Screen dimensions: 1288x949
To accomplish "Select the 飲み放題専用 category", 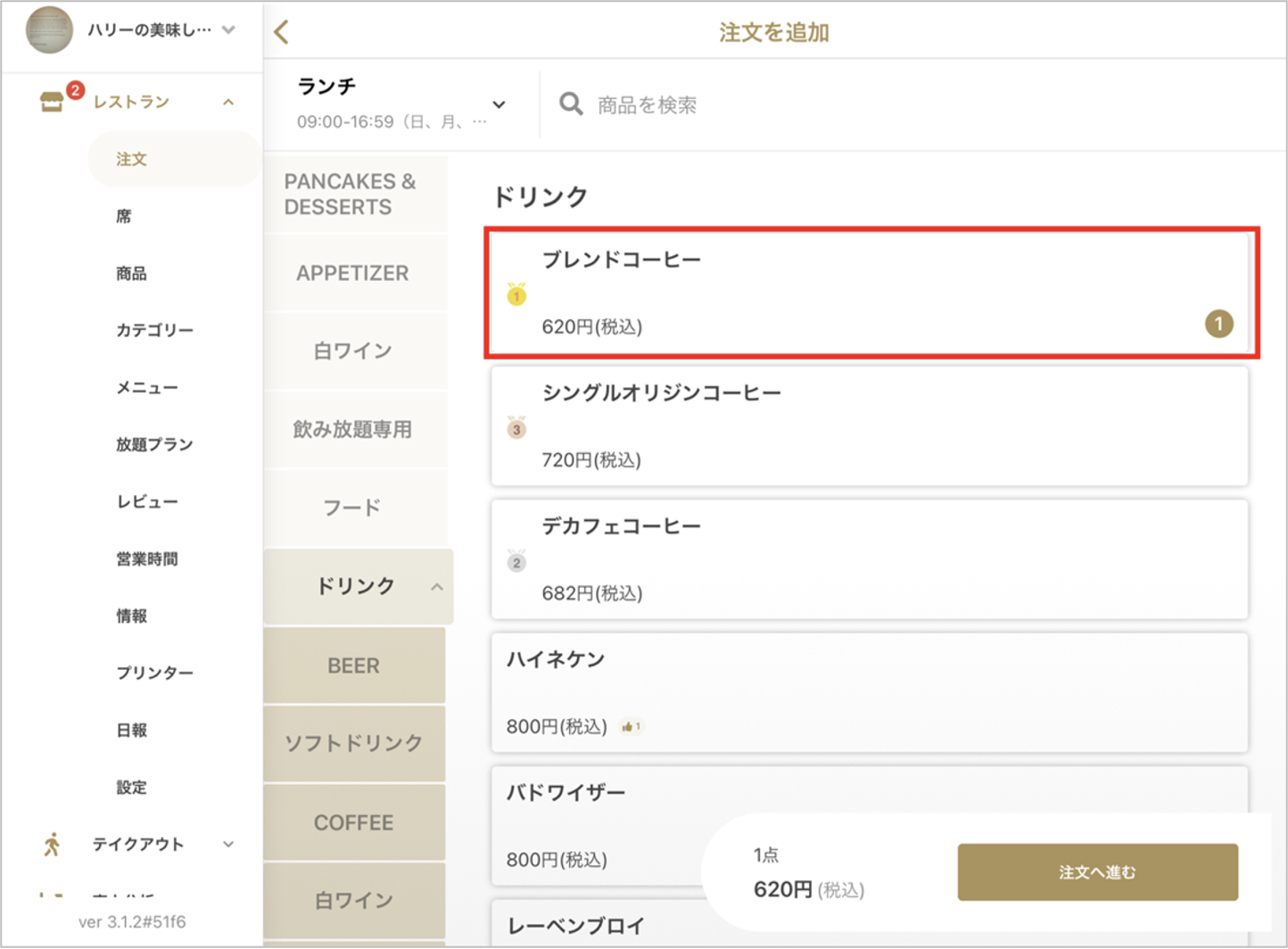I will tap(356, 429).
